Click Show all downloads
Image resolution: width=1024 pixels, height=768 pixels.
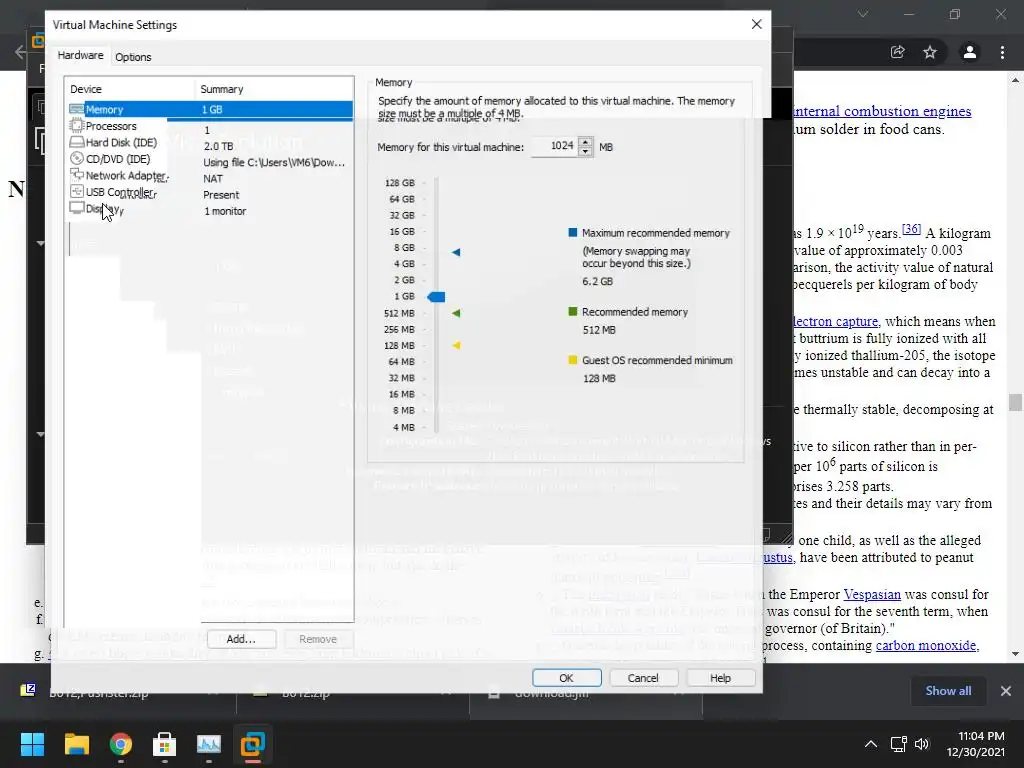pyautogui.click(x=948, y=691)
